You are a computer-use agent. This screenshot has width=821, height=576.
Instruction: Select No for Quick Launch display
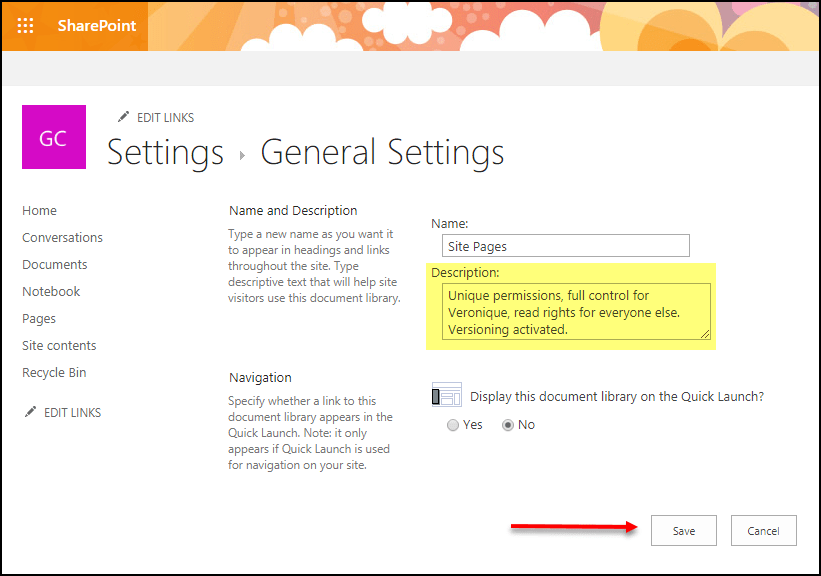[508, 425]
